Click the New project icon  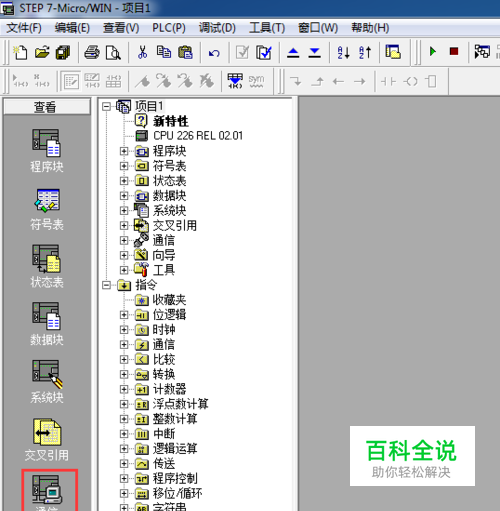coord(20,52)
